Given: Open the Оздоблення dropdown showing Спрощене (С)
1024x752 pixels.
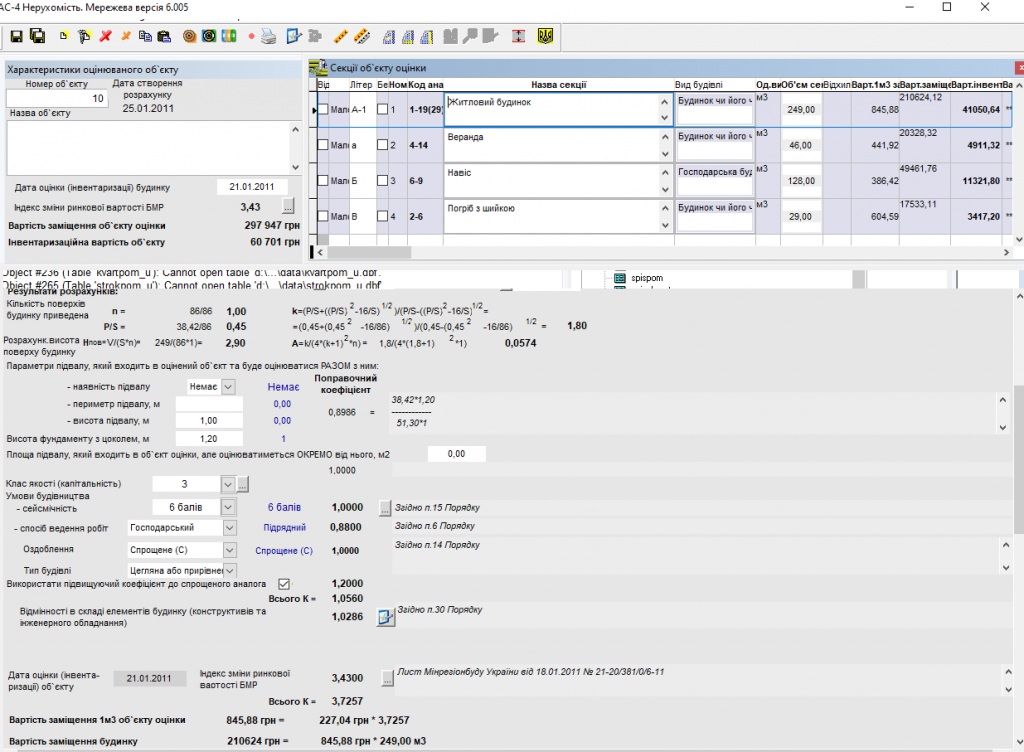Looking at the screenshot, I should tap(228, 549).
